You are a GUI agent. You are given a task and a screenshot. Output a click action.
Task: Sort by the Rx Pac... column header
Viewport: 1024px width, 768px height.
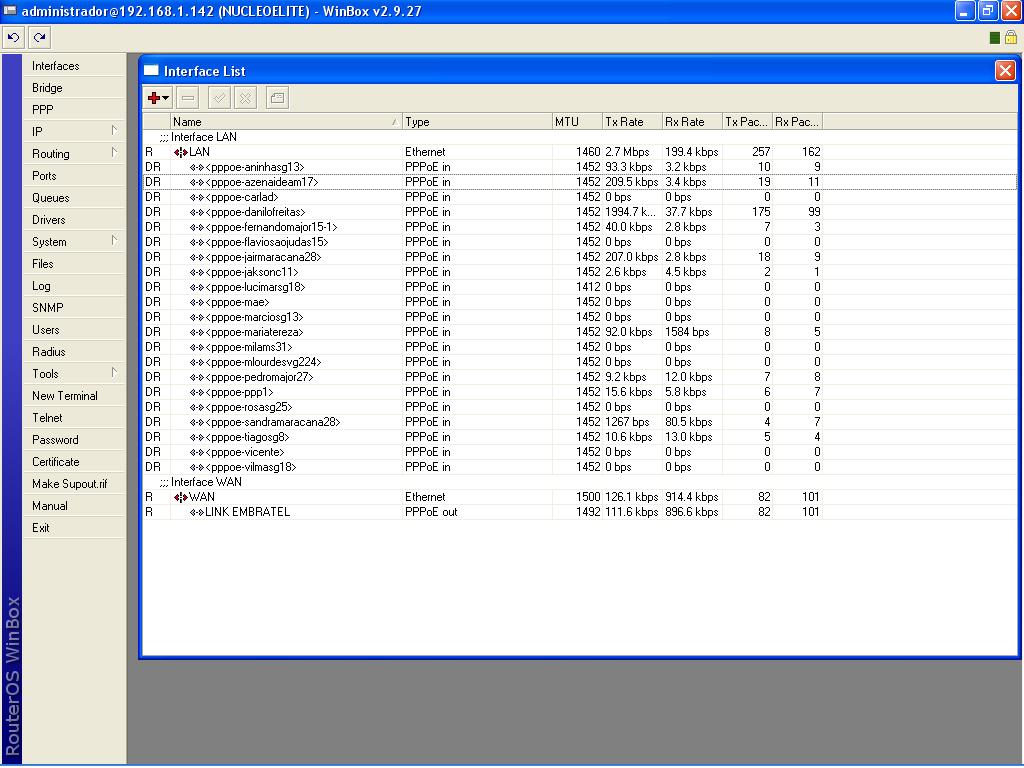coord(797,121)
